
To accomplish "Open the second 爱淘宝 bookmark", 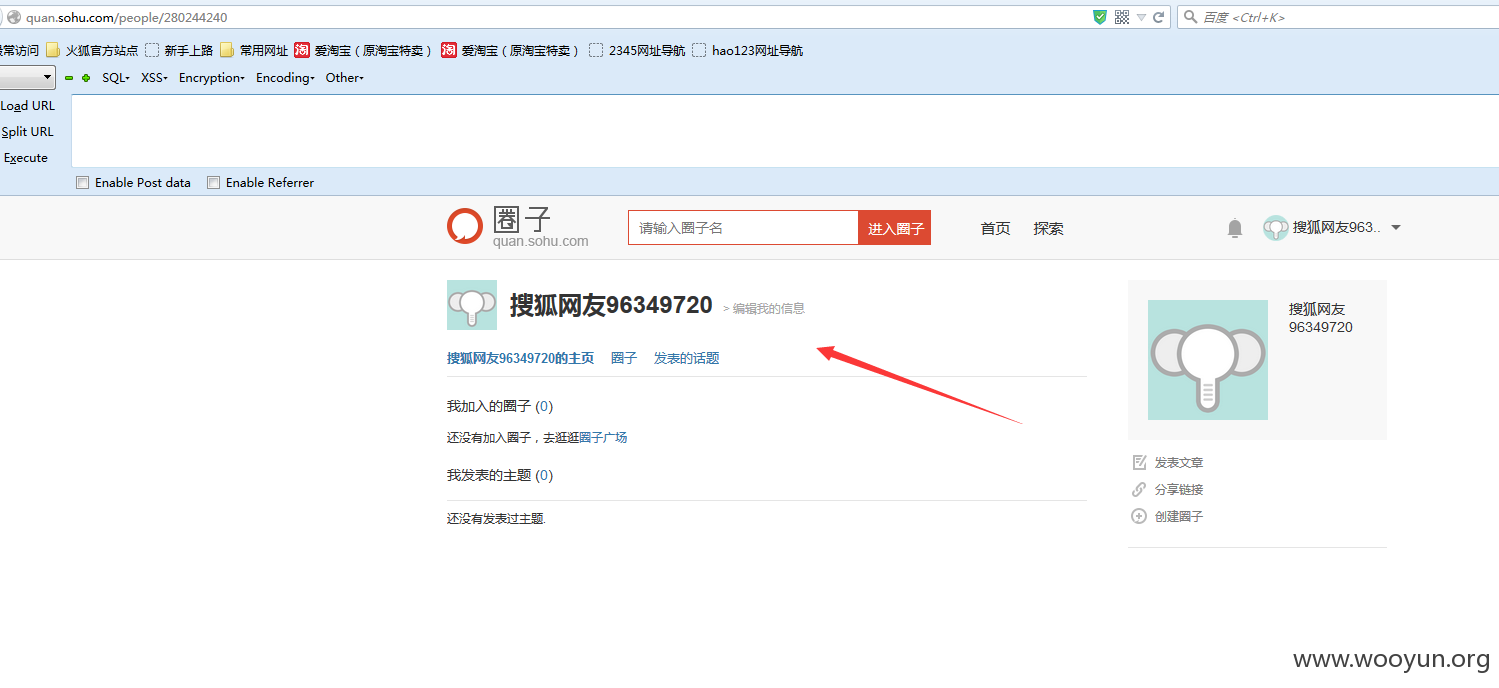I will point(510,50).
